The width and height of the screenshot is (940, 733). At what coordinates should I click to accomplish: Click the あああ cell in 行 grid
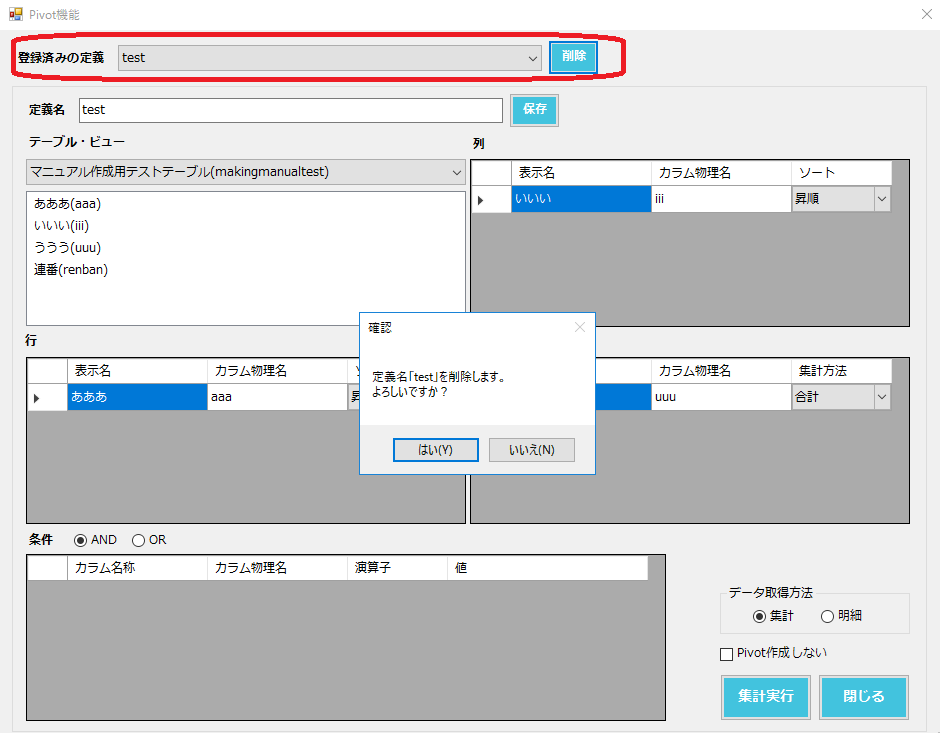click(137, 397)
